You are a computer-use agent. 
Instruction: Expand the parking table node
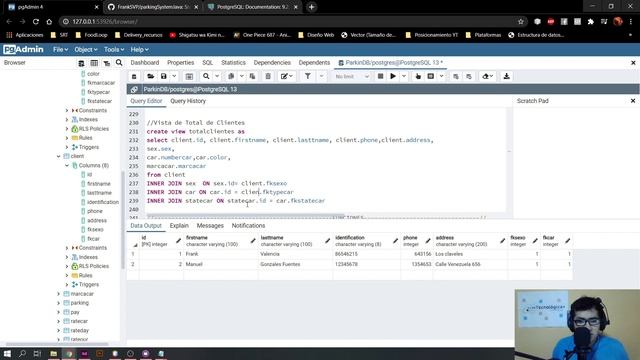[58, 303]
